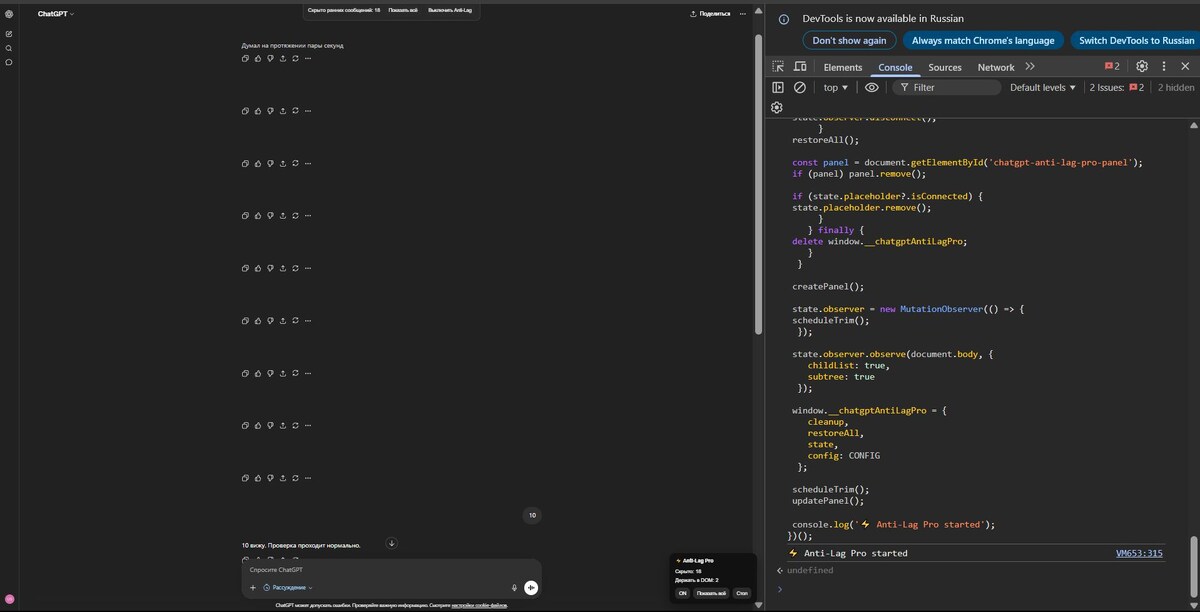
Task: Click the Стоп button in Anti-Lag panel
Action: (741, 593)
